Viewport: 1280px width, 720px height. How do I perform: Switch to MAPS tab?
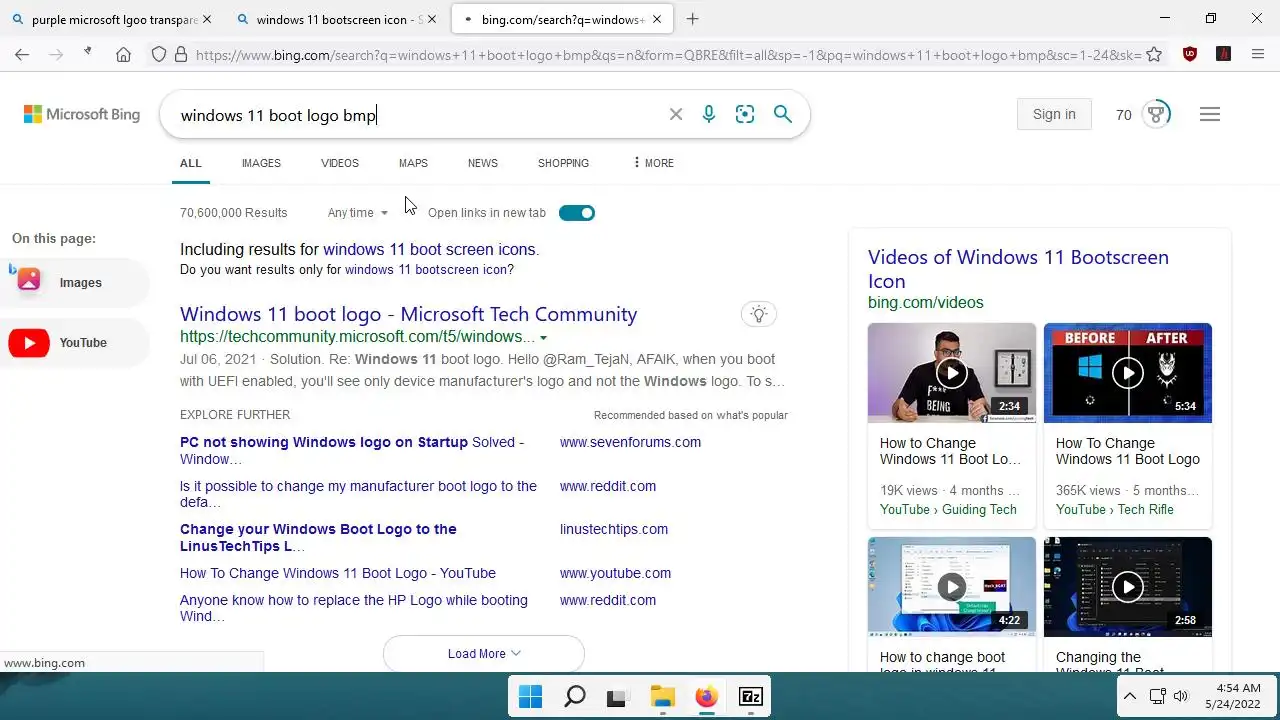tap(413, 163)
